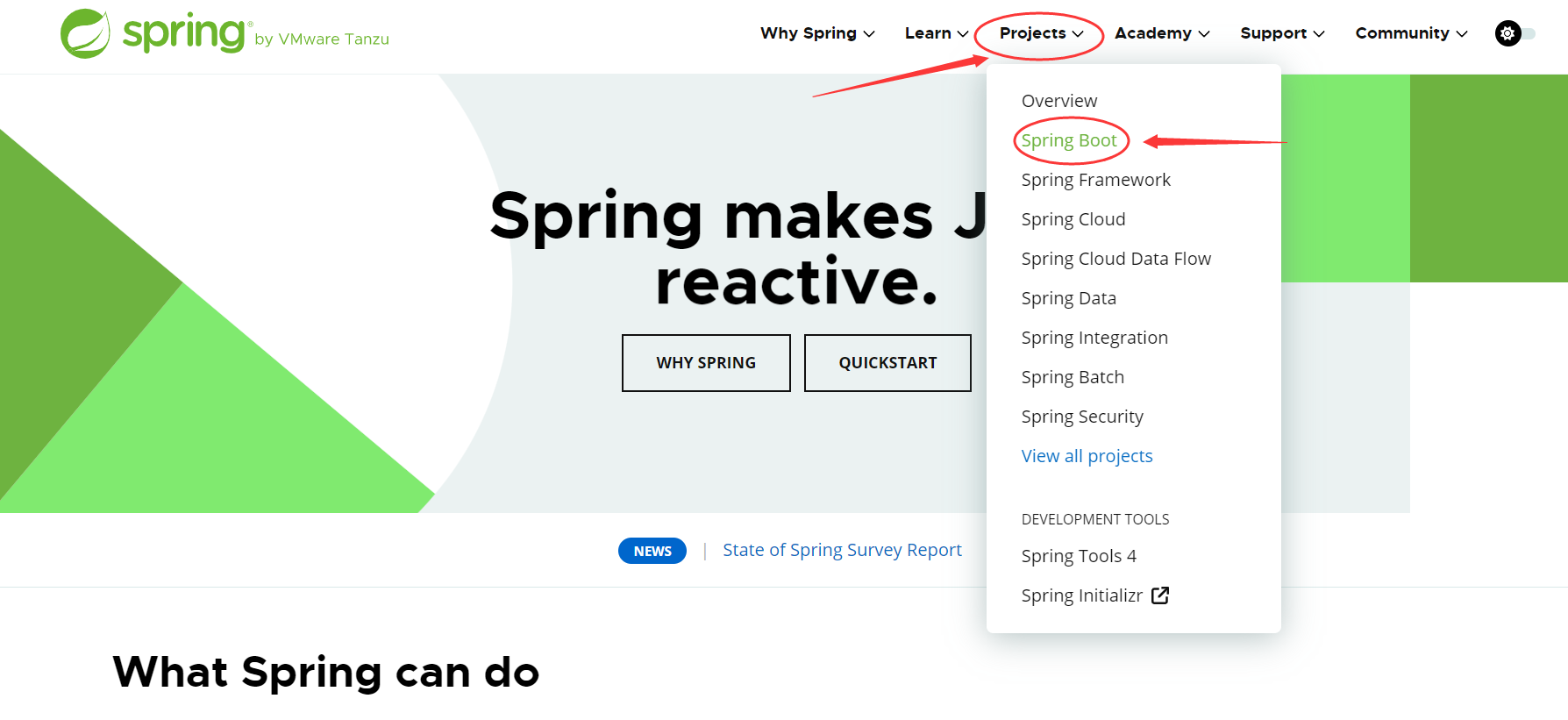This screenshot has height=720, width=1568.
Task: Open Spring Cloud Data Flow entry
Action: (x=1116, y=259)
